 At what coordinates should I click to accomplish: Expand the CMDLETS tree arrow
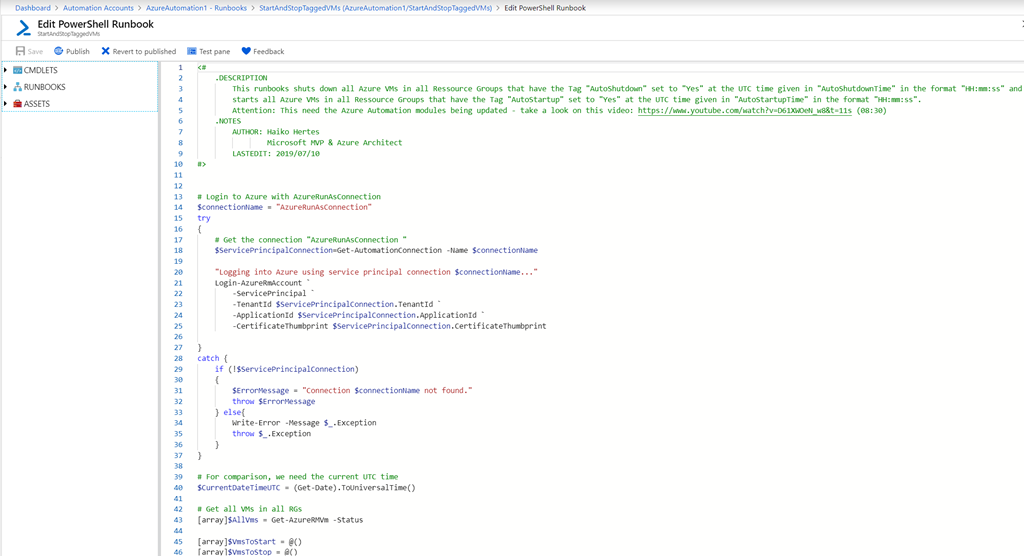[x=6, y=70]
